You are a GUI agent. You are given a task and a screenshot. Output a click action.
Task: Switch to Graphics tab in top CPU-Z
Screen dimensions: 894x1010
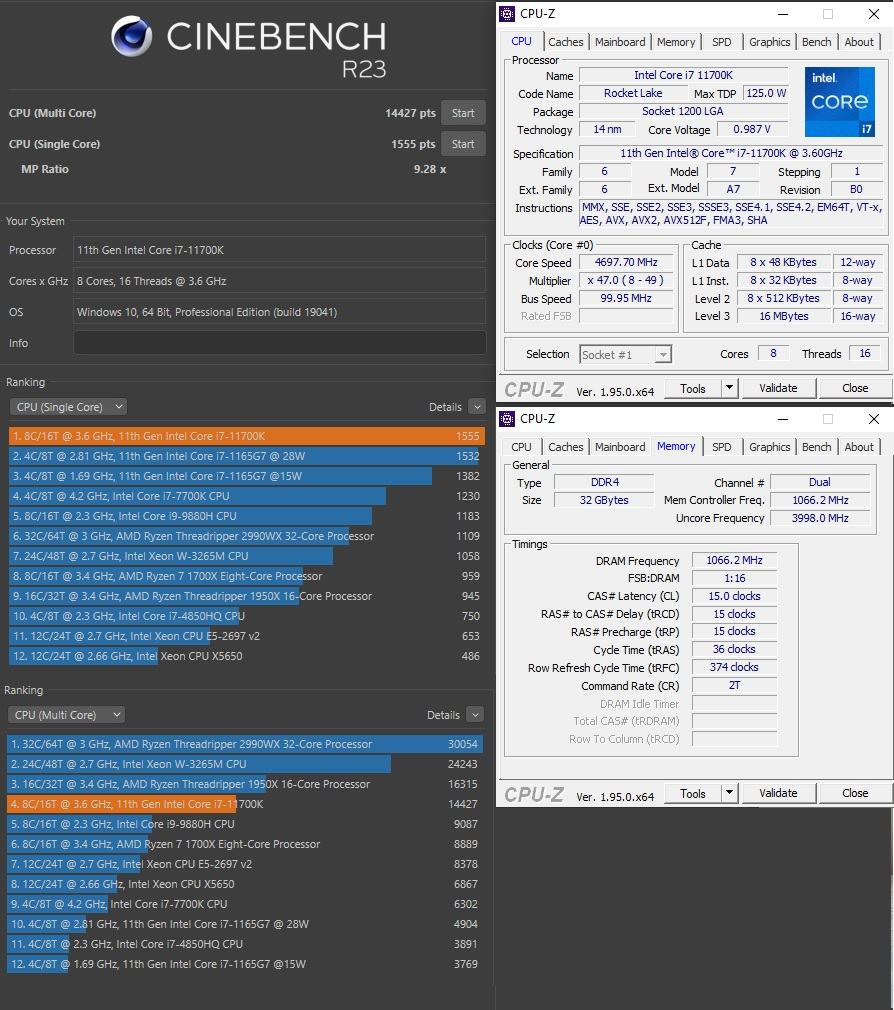click(x=770, y=42)
